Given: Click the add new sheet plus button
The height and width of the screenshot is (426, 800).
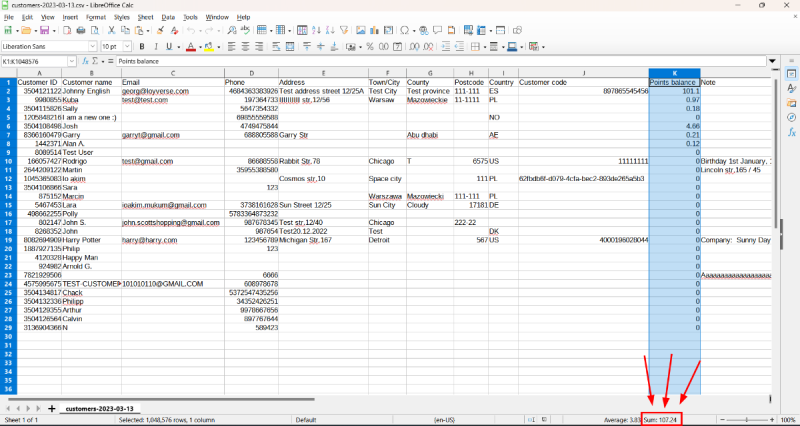Looking at the screenshot, I should tap(51, 409).
